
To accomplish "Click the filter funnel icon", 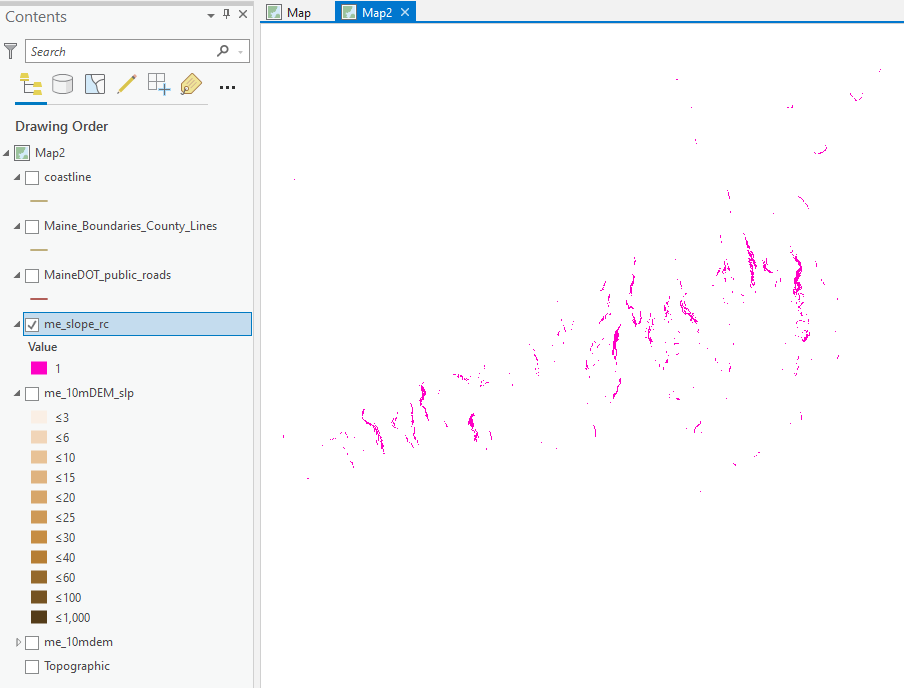I will (x=11, y=51).
